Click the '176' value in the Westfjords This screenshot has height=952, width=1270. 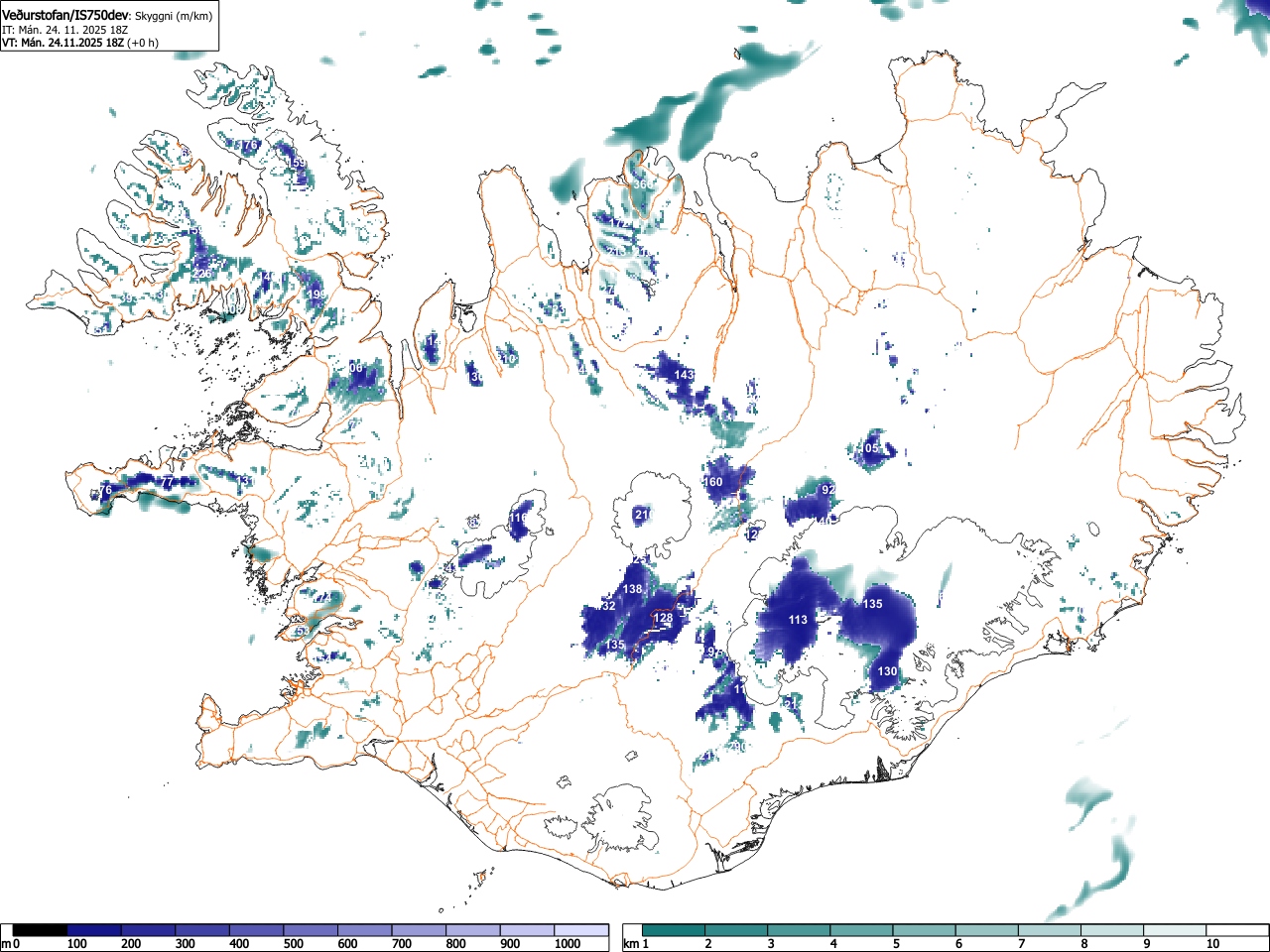pyautogui.click(x=247, y=145)
